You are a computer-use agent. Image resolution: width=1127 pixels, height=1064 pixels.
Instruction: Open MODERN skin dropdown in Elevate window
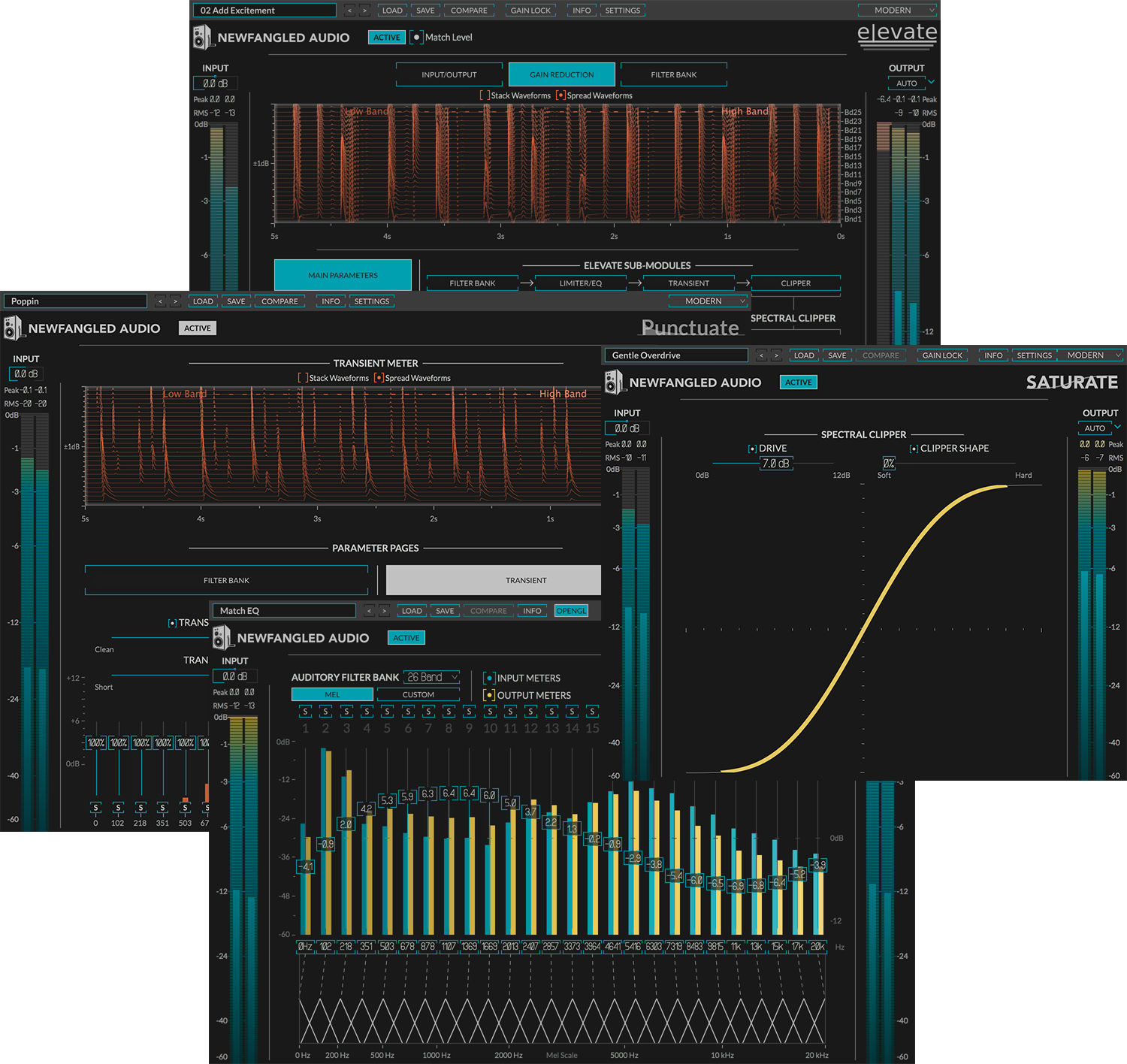point(898,11)
